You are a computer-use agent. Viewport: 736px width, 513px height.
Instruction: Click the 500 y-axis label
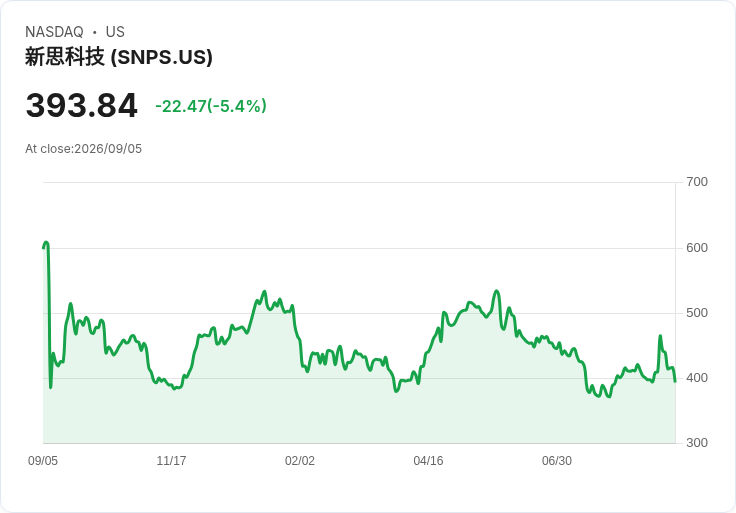[697, 313]
